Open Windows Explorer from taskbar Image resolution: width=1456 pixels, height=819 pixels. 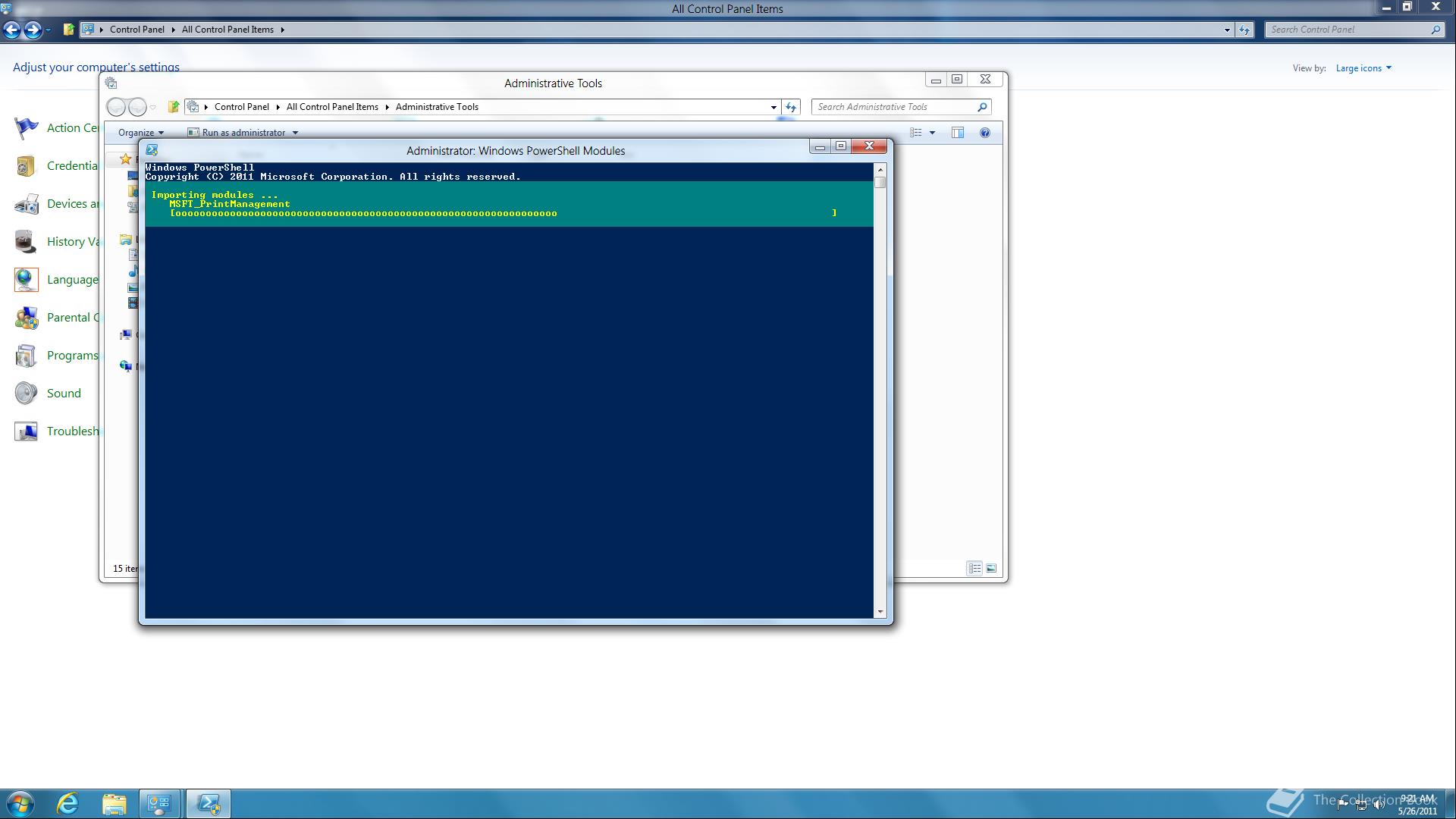click(x=115, y=804)
